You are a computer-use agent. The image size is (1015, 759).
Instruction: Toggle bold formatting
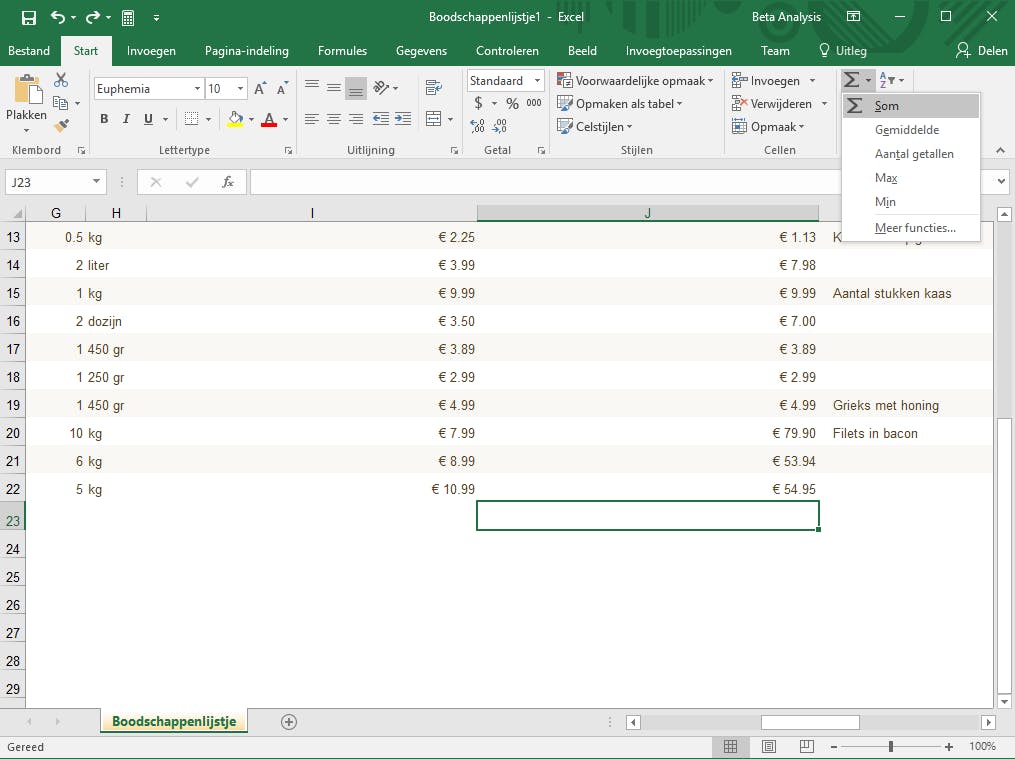click(104, 119)
